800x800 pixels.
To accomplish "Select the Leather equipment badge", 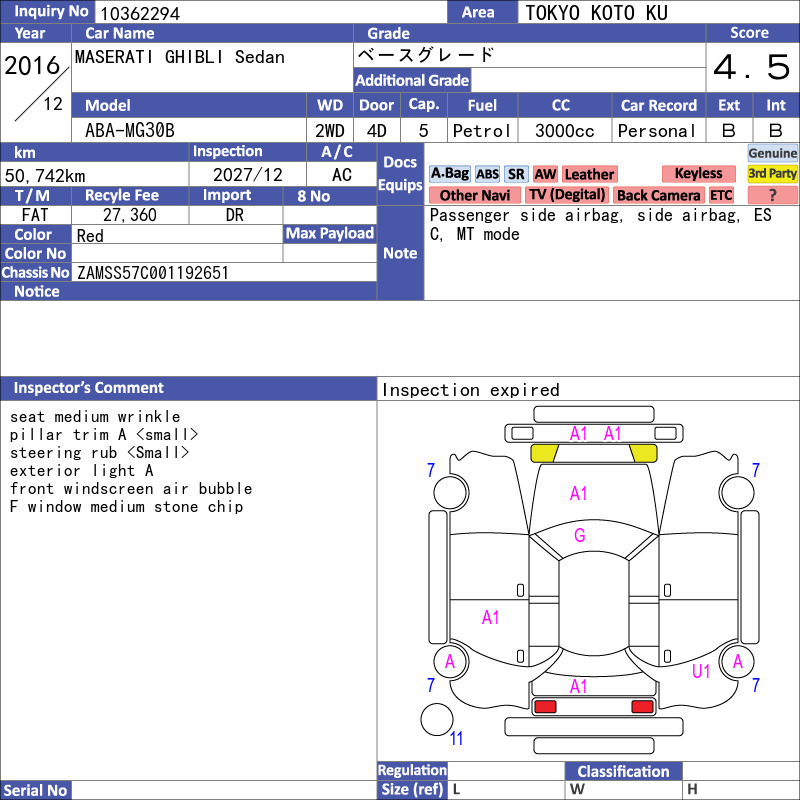I will (589, 174).
